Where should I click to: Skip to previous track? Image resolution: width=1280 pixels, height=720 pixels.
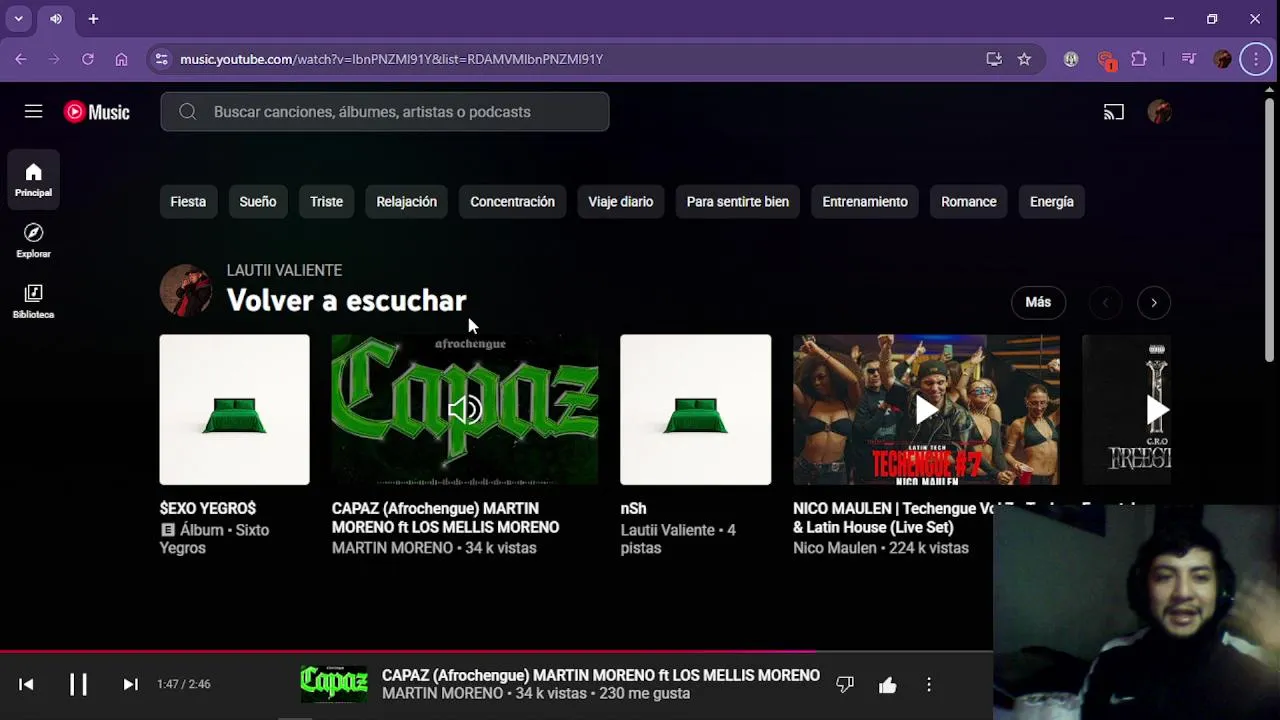tap(26, 684)
